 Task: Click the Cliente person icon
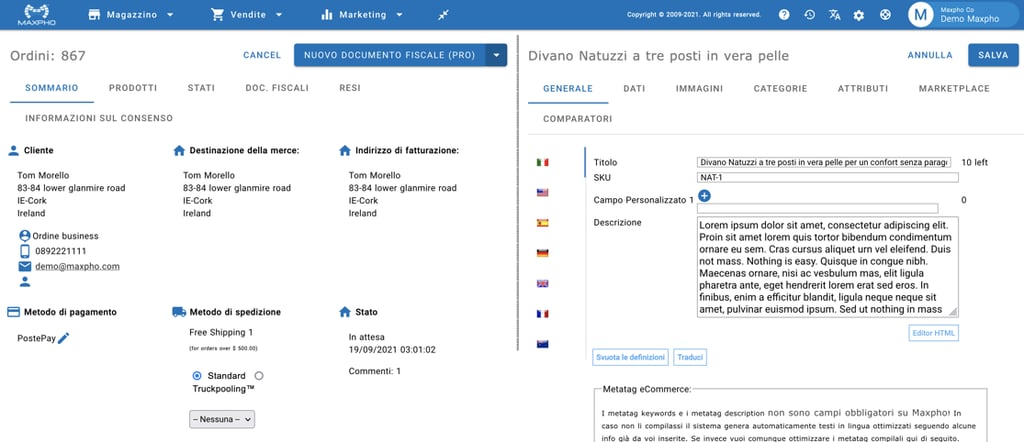pos(13,150)
